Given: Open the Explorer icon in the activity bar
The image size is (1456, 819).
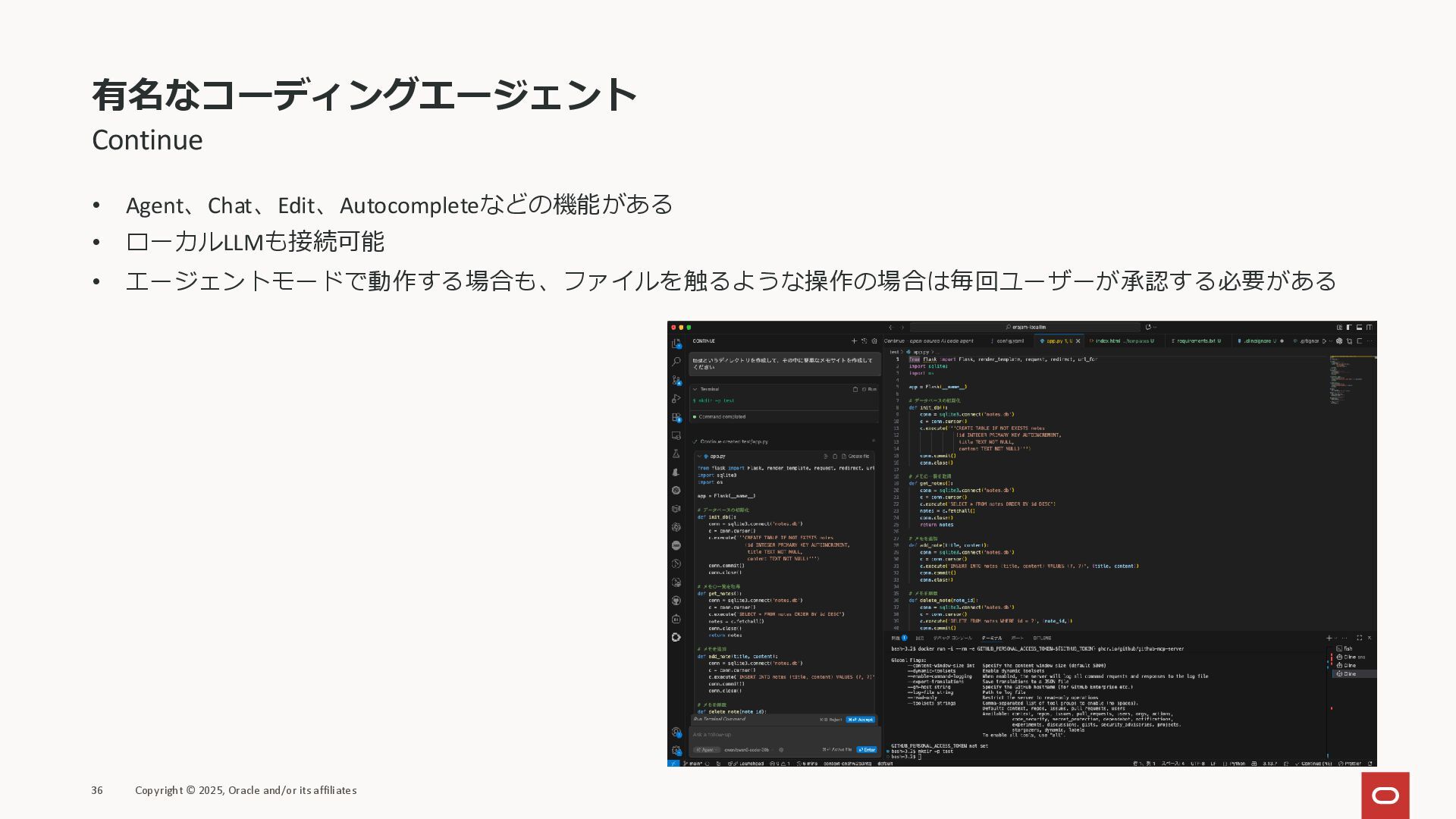Looking at the screenshot, I should pyautogui.click(x=676, y=344).
